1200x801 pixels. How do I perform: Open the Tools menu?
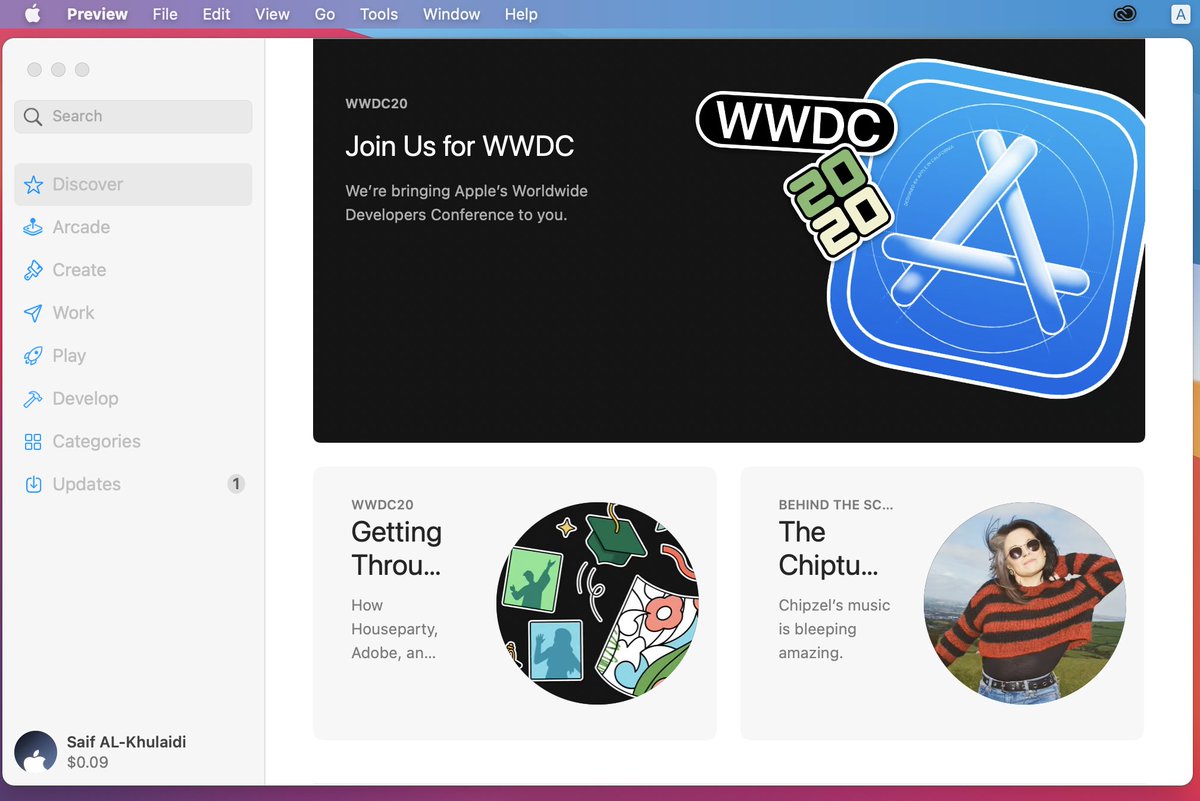(x=379, y=14)
